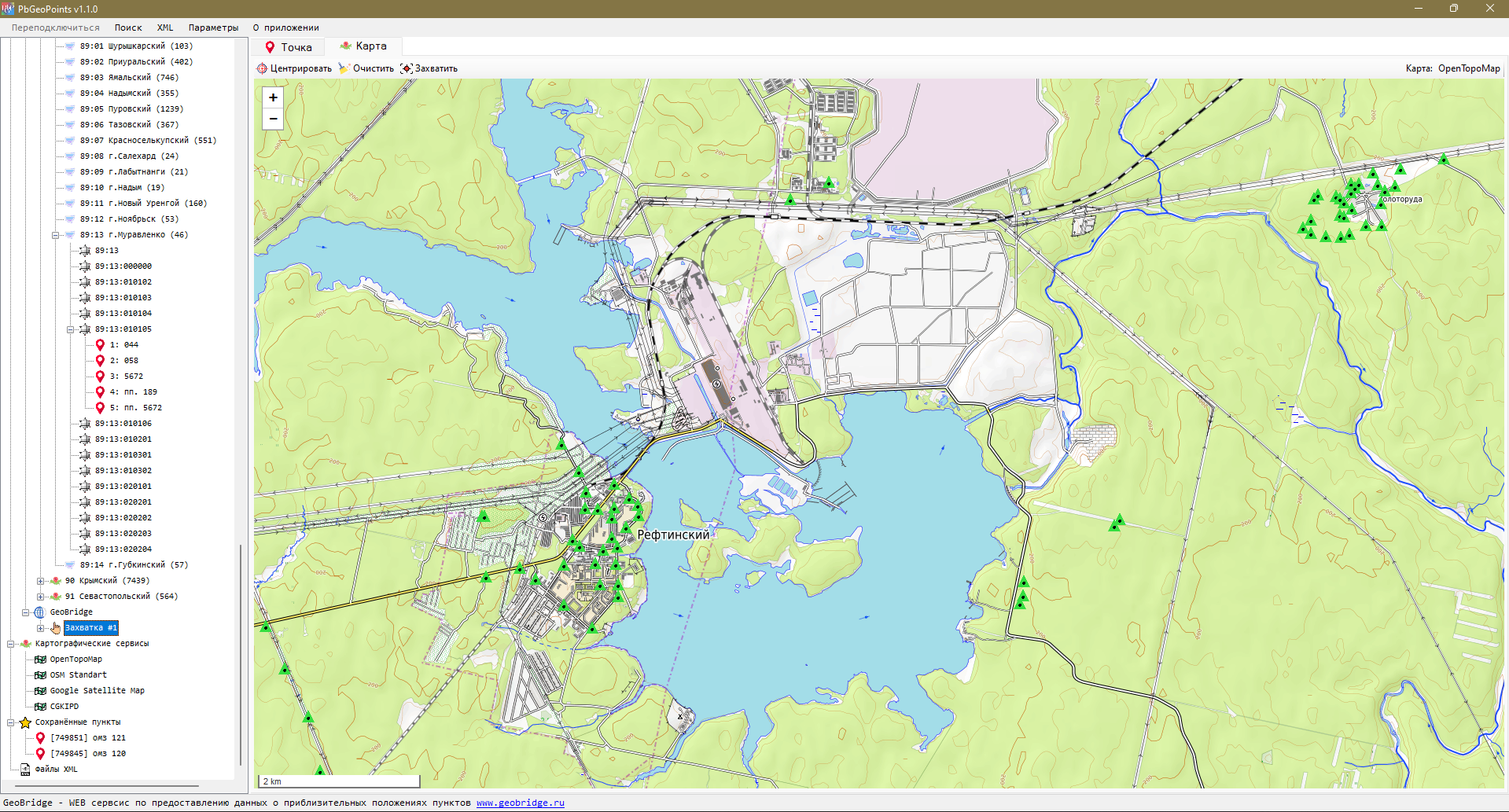Viewport: 1509px width, 812px height.
Task: Select the OSM Standart map service
Action: click(x=78, y=675)
